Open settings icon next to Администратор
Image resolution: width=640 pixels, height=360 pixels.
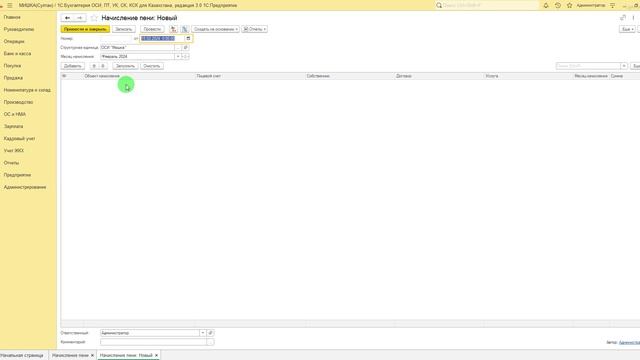tap(613, 5)
